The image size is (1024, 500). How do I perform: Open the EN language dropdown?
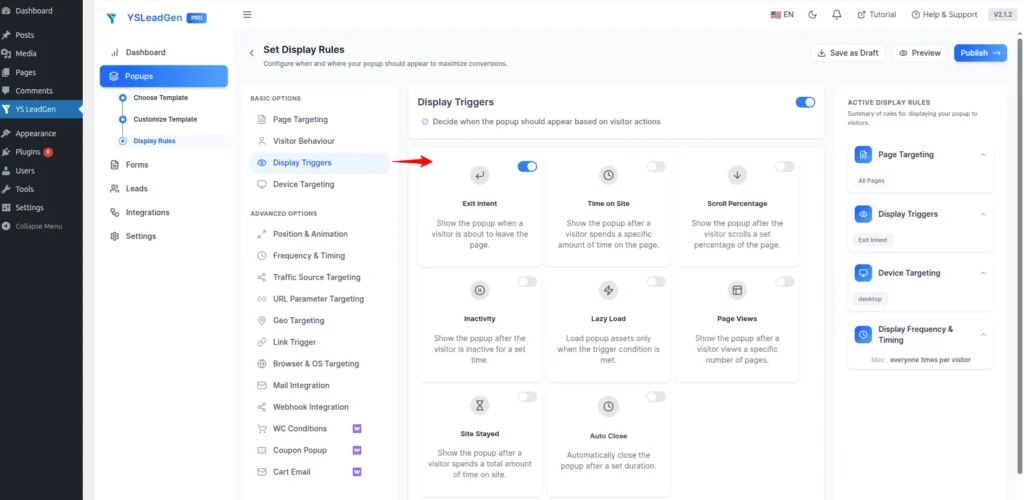pos(782,14)
